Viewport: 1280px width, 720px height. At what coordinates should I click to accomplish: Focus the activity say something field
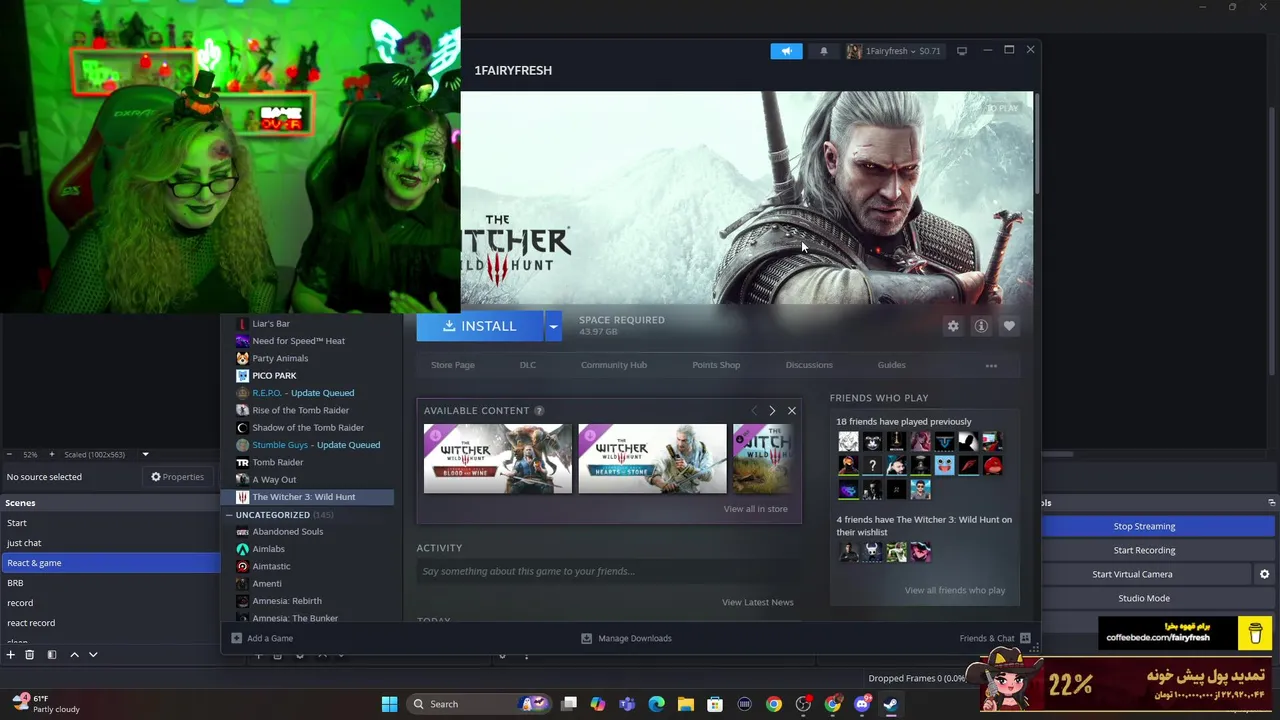coord(608,572)
